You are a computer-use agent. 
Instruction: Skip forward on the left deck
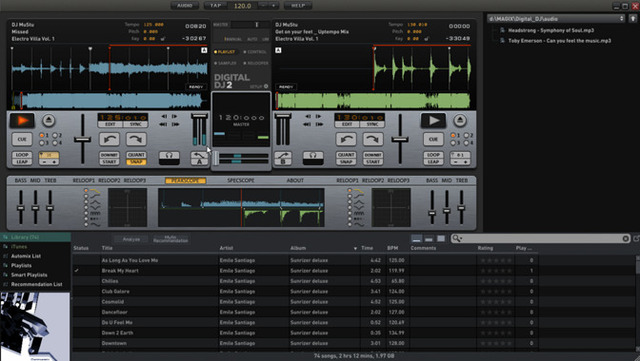coord(176,124)
